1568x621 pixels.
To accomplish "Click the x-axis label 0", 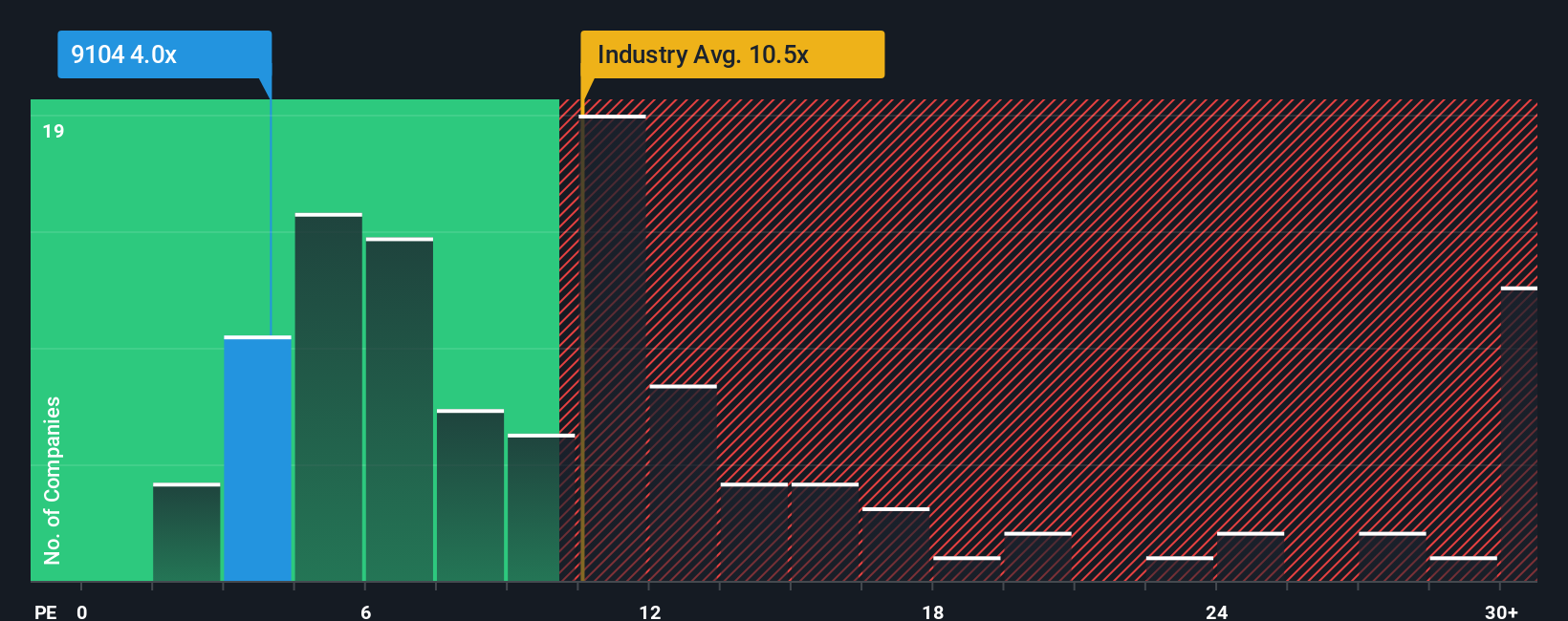I will 82,611.
